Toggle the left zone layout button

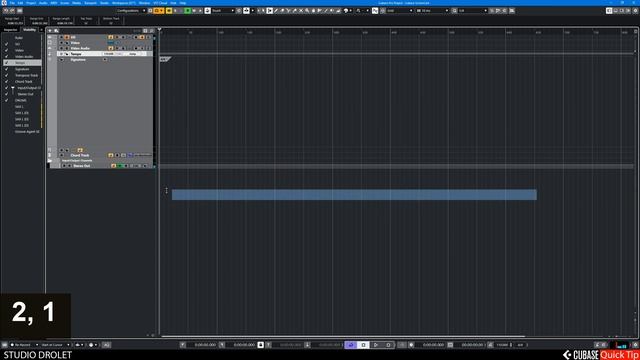(609, 11)
